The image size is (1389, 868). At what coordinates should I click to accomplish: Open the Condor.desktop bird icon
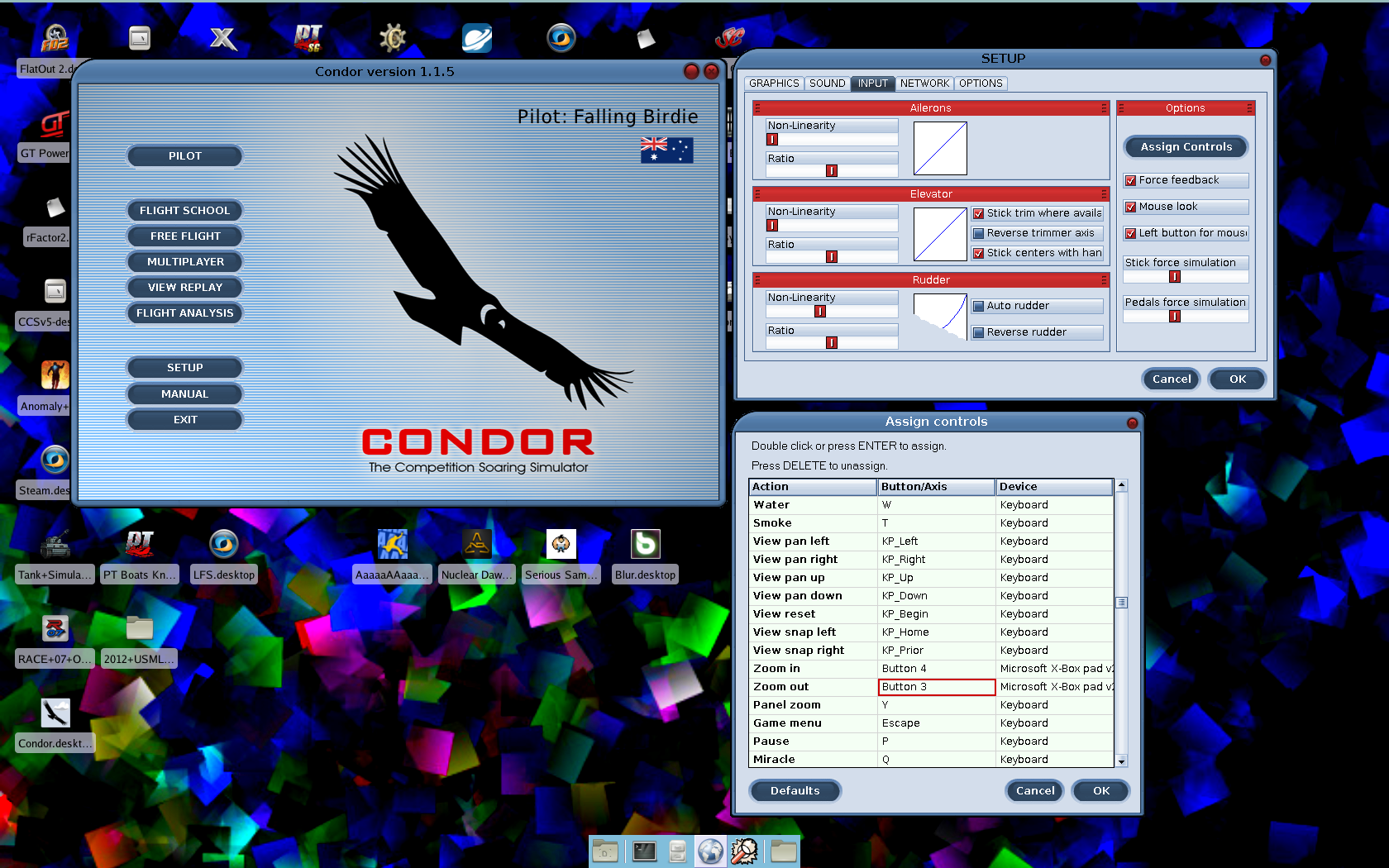point(55,713)
